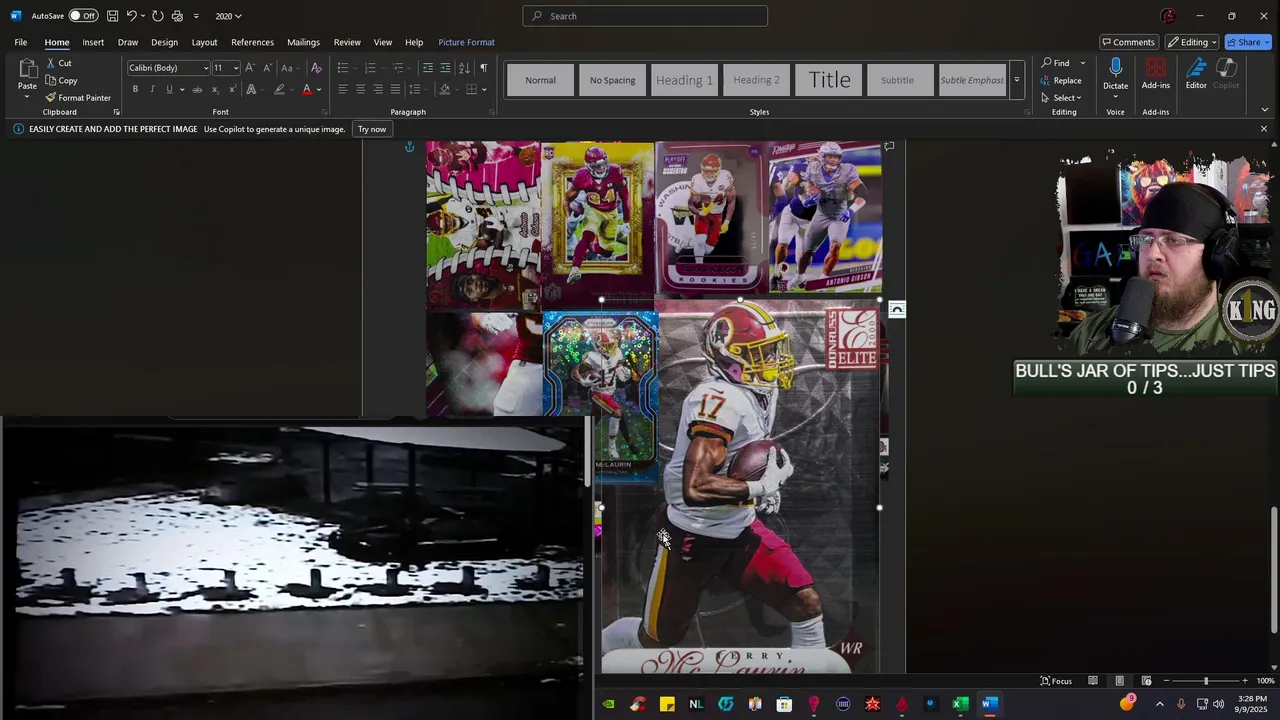The height and width of the screenshot is (720, 1280).
Task: Apply text highlight color
Action: (279, 89)
